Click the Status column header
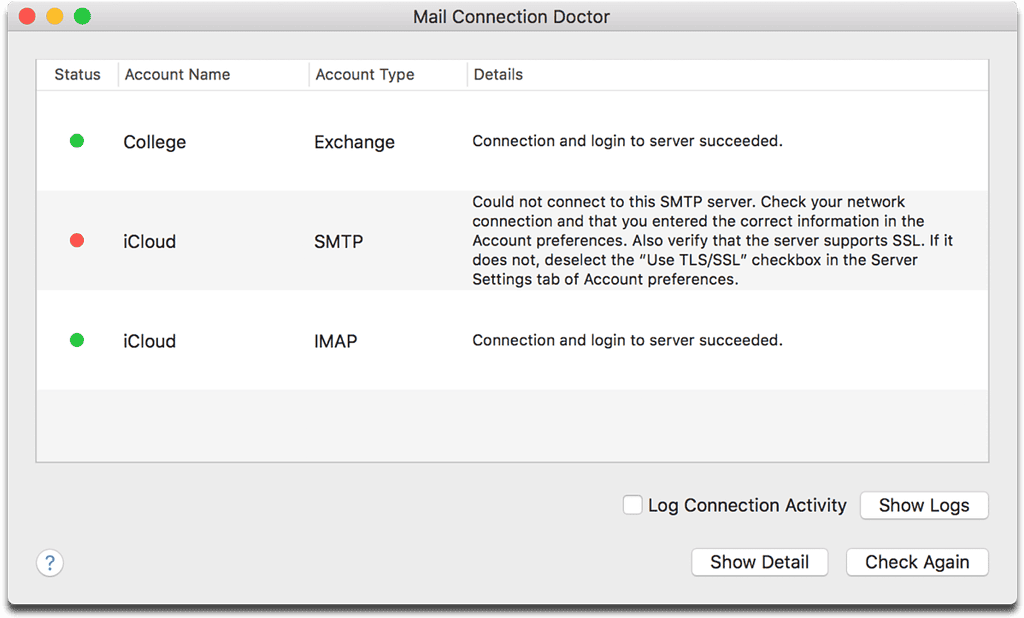Screen dimensions: 1024x618 (77, 74)
